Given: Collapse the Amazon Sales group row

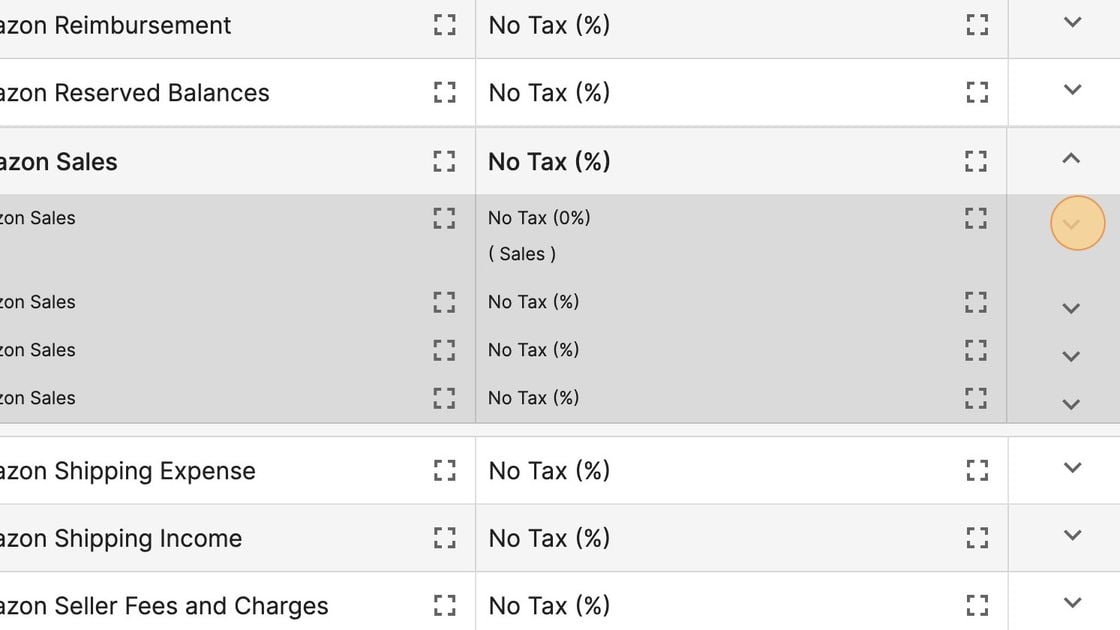Looking at the screenshot, I should tap(1071, 158).
